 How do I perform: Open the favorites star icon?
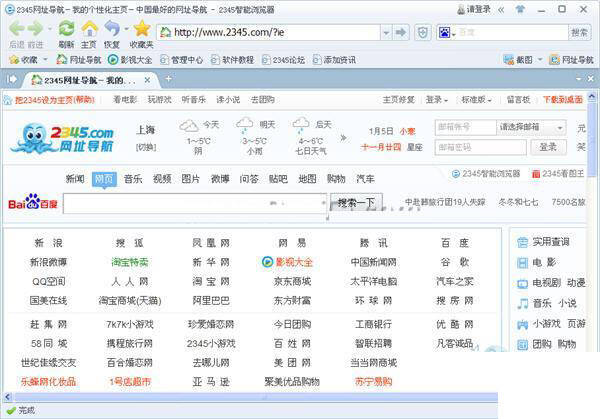coord(142,29)
